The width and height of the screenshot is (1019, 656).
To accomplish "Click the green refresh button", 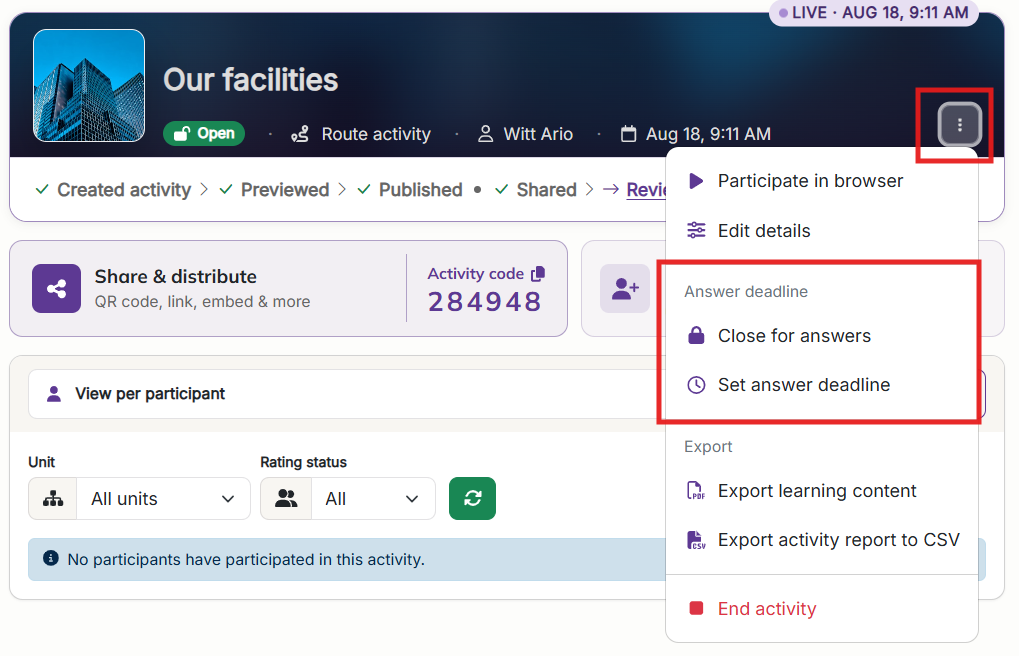I will (472, 499).
